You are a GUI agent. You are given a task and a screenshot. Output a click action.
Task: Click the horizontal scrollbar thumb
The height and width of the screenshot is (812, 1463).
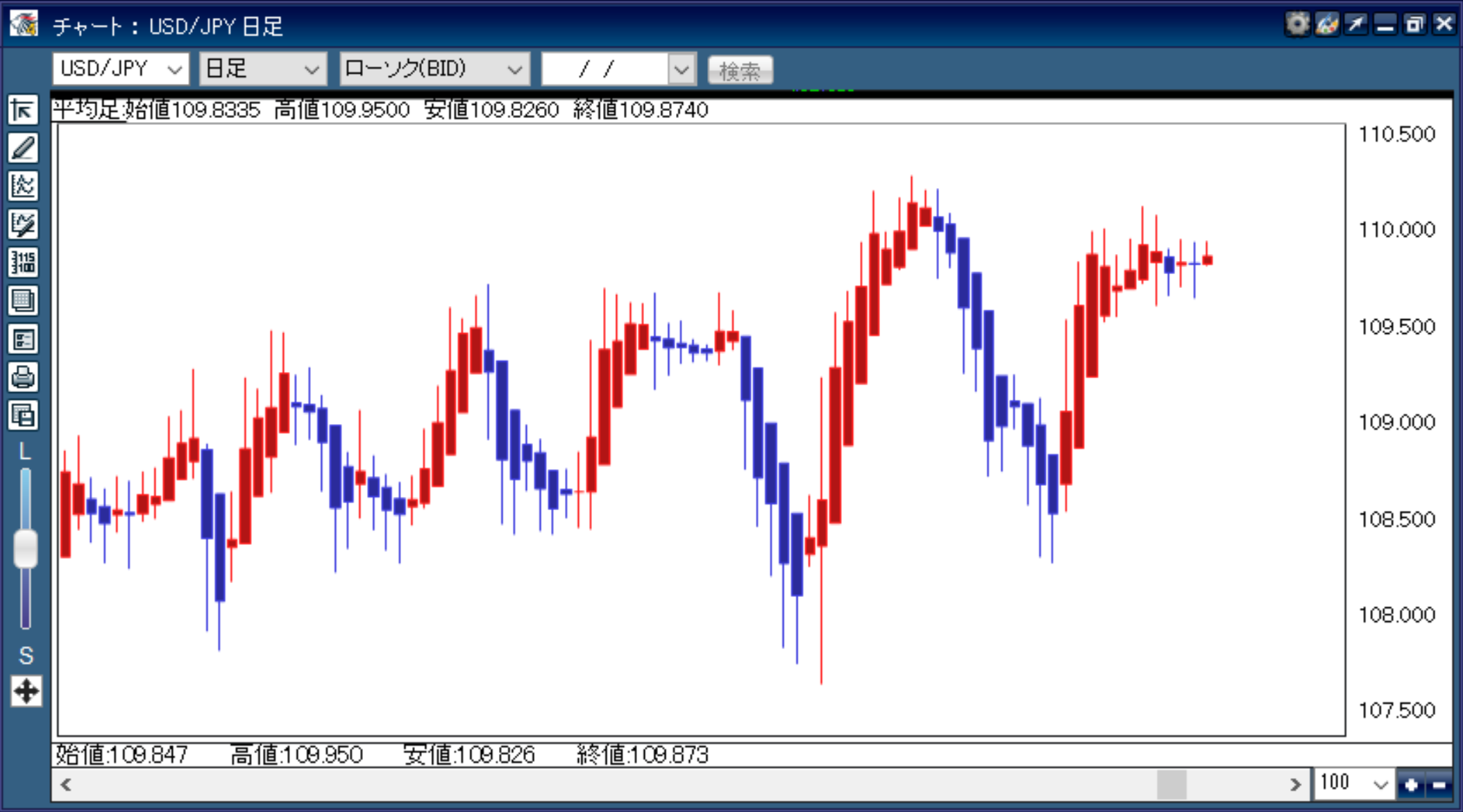[1172, 785]
